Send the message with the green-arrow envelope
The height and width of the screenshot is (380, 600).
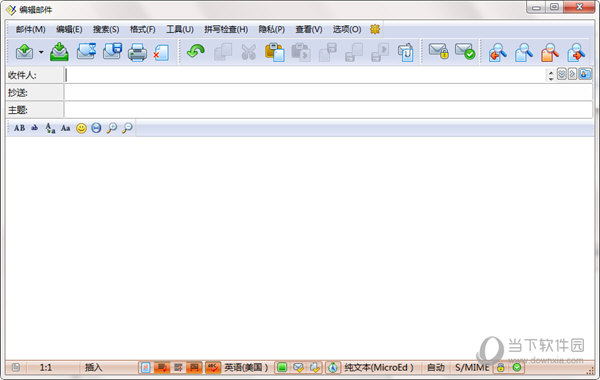click(x=24, y=52)
